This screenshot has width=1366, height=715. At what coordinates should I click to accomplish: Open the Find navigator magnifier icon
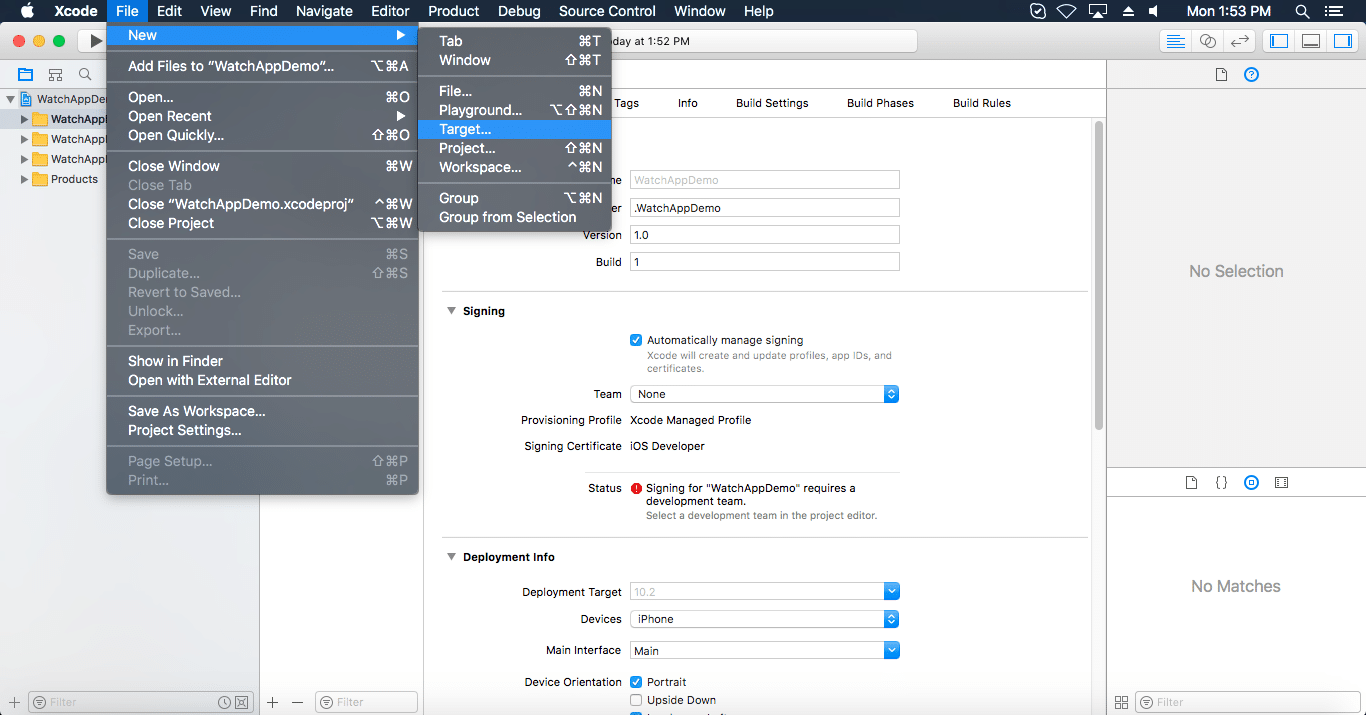coord(85,75)
